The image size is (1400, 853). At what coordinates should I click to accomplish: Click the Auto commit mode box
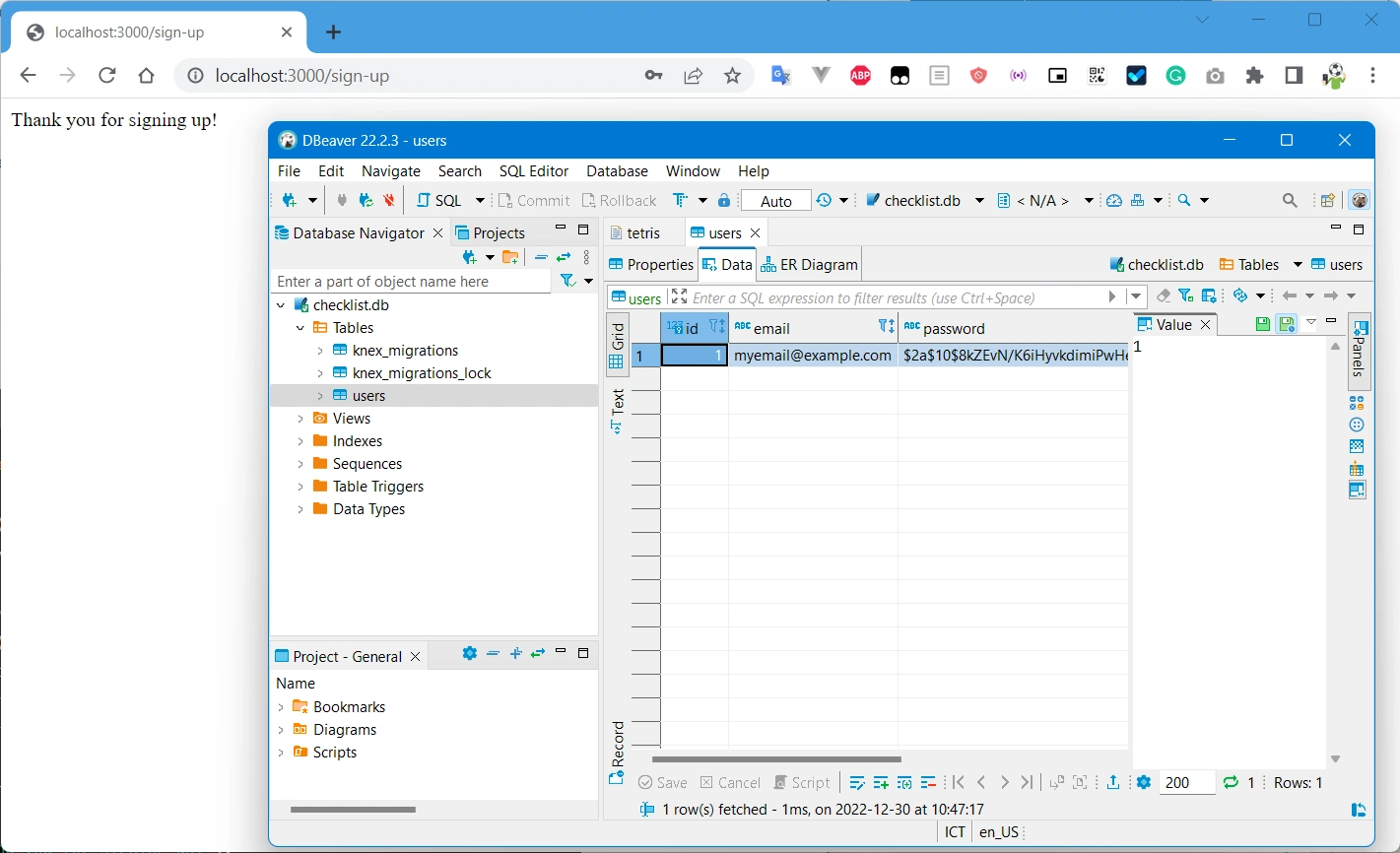tap(775, 201)
